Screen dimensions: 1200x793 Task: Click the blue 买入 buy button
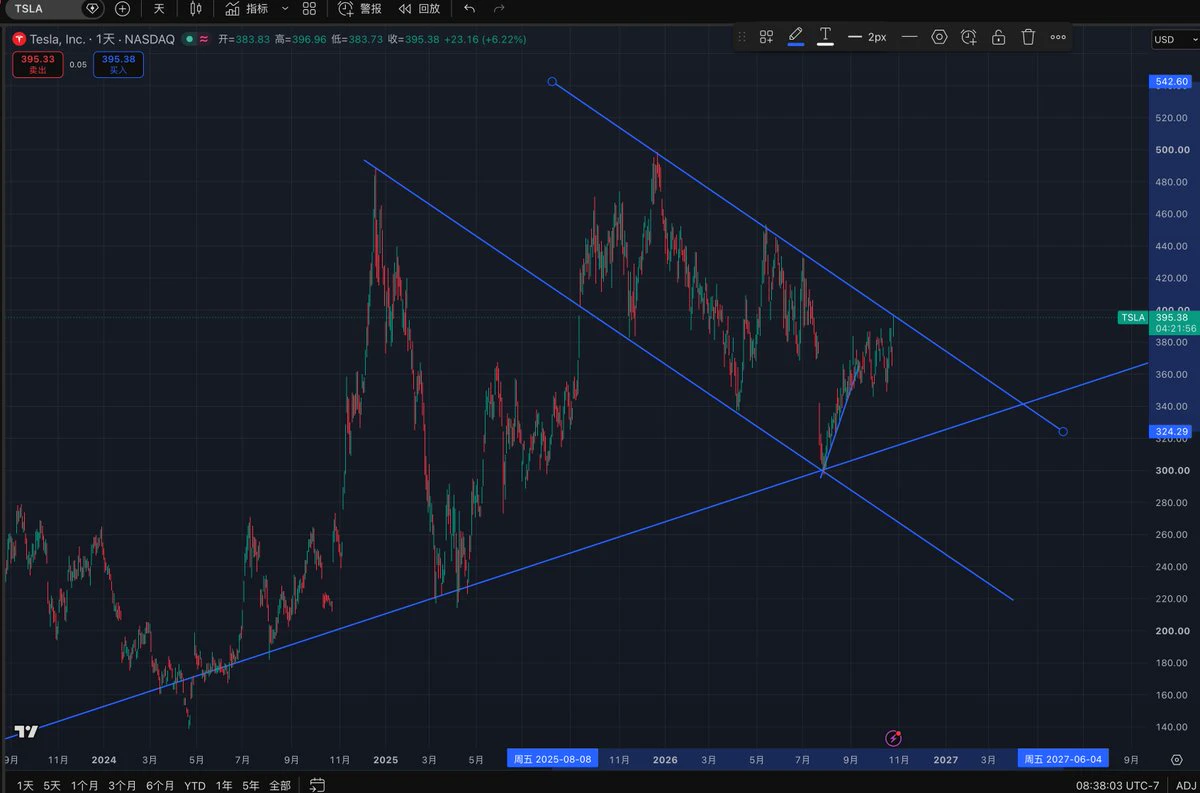pos(118,64)
